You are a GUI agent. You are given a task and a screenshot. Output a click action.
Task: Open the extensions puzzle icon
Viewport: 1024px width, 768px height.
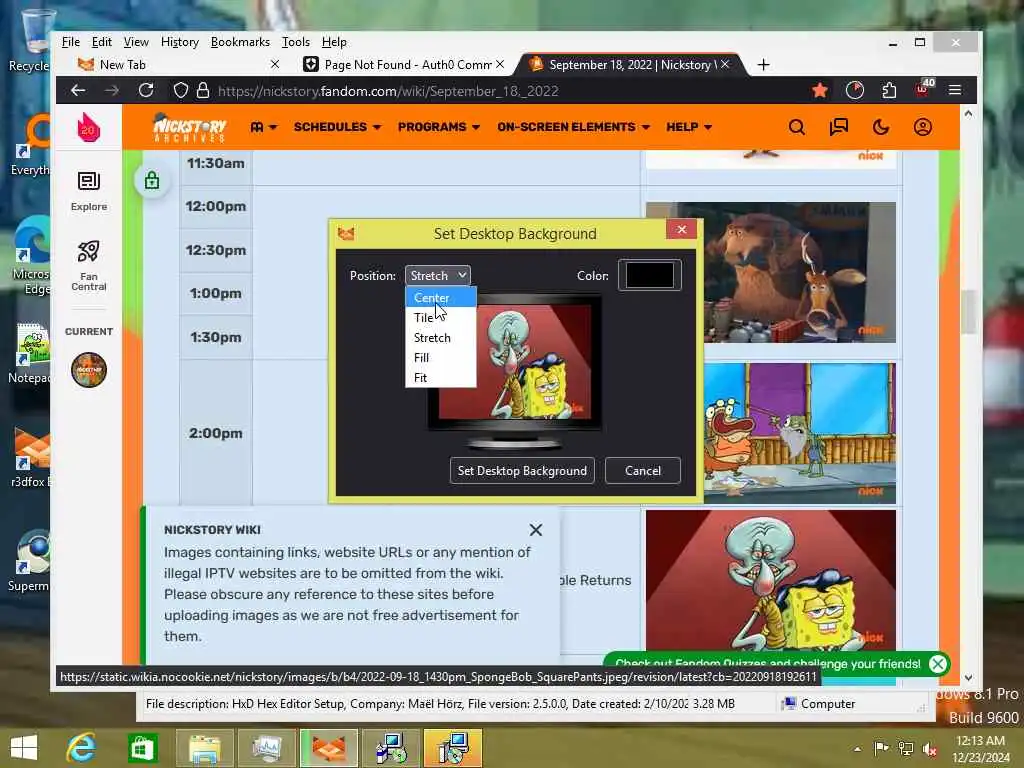[x=889, y=90]
